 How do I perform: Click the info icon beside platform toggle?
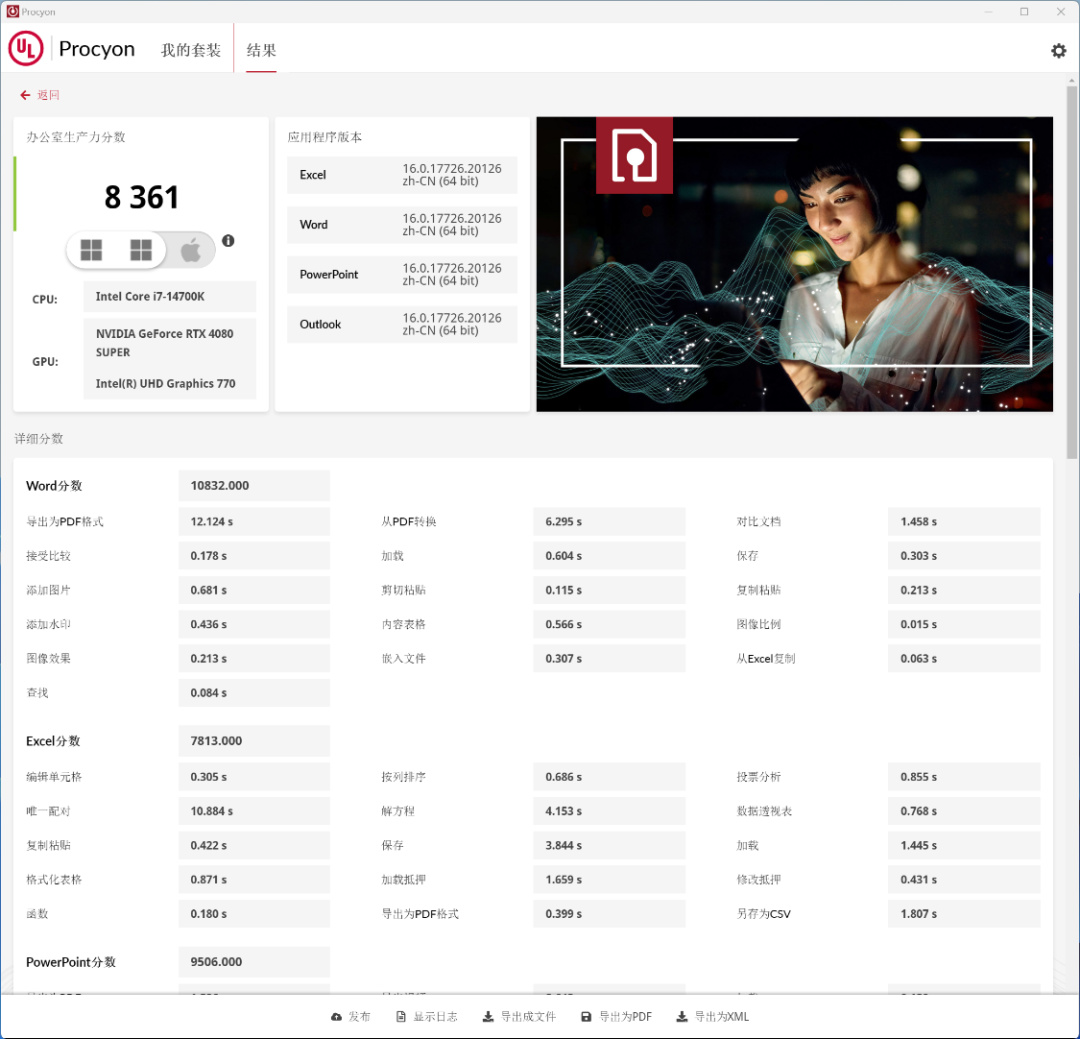pos(228,240)
